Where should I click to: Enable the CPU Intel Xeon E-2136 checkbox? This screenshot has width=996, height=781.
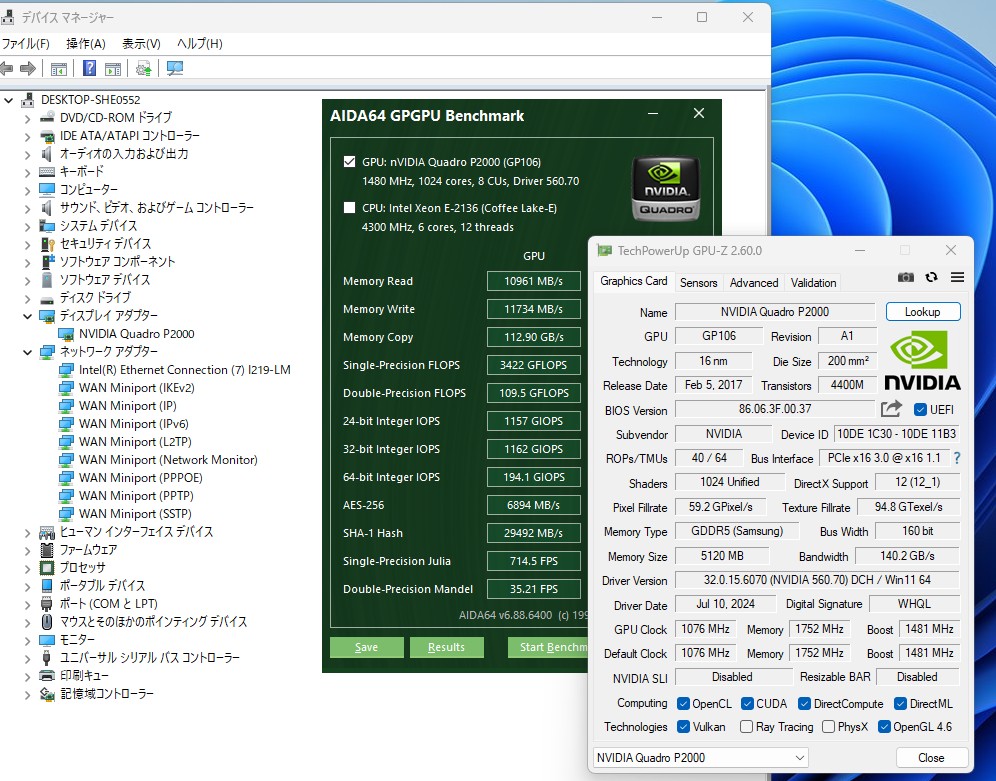[349, 208]
